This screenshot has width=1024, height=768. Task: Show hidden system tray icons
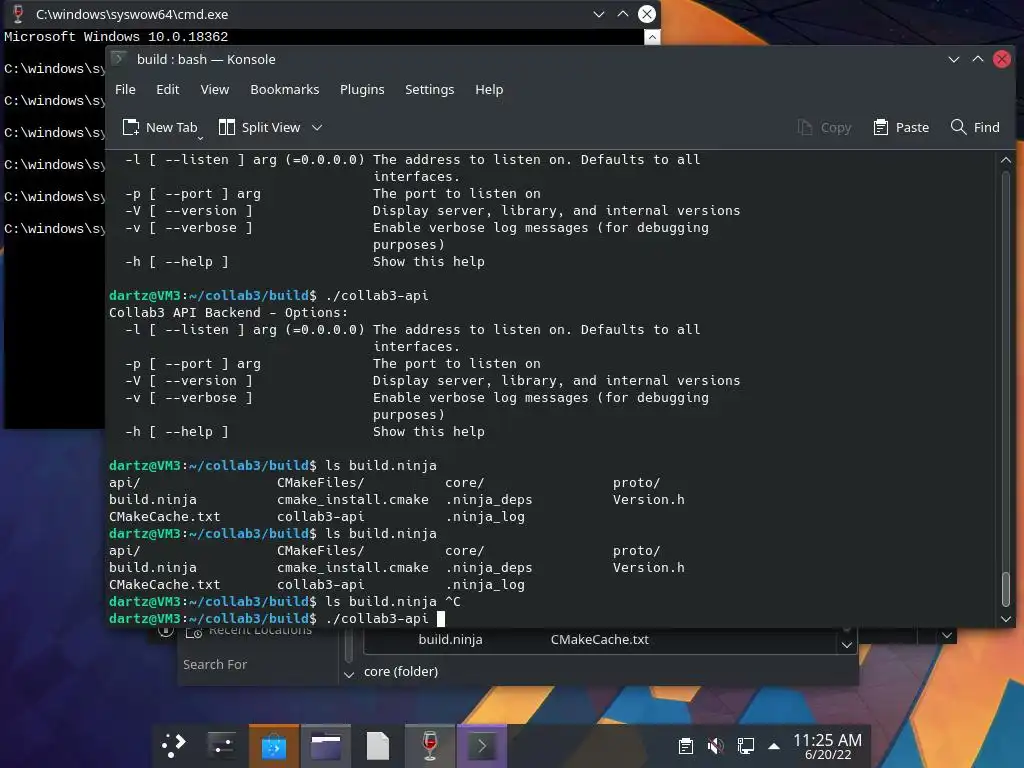(774, 746)
